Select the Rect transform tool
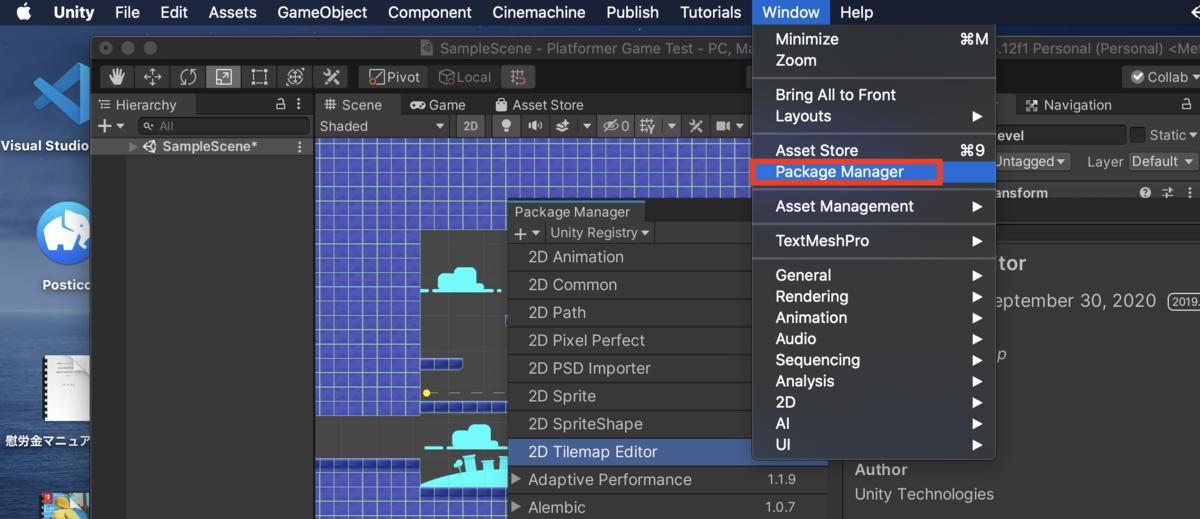The height and width of the screenshot is (519, 1200). click(259, 77)
